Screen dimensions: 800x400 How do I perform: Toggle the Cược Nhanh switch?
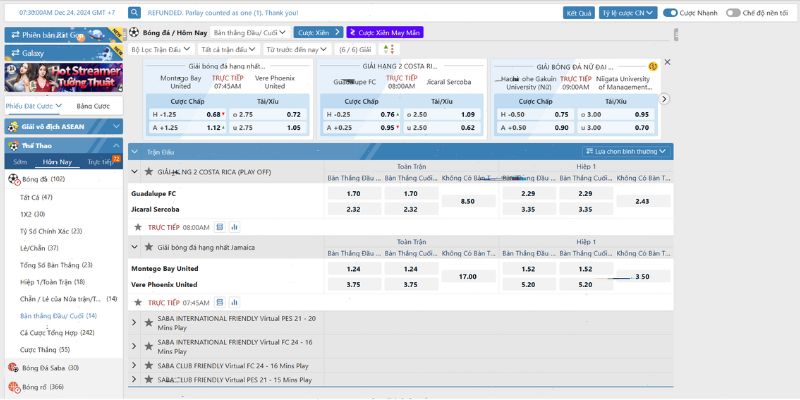[x=670, y=13]
